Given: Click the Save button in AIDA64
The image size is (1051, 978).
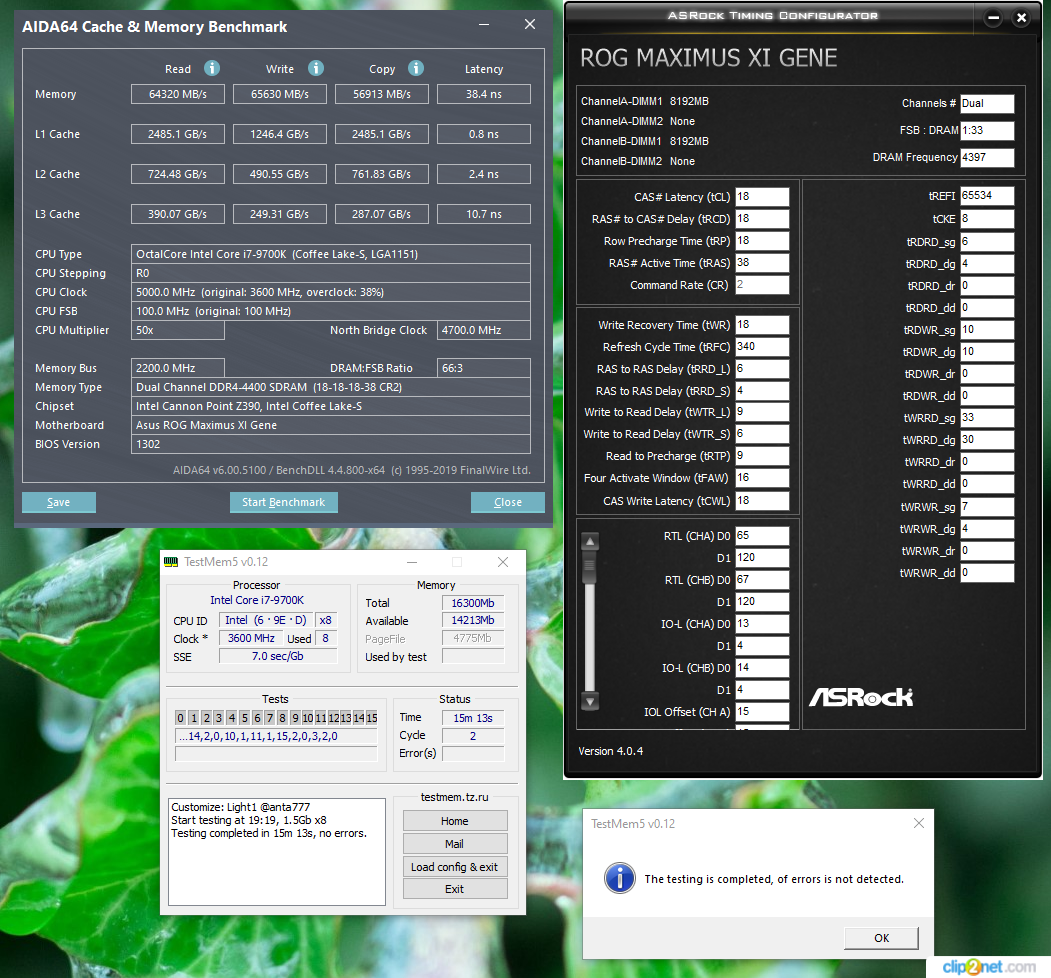Looking at the screenshot, I should coord(59,502).
